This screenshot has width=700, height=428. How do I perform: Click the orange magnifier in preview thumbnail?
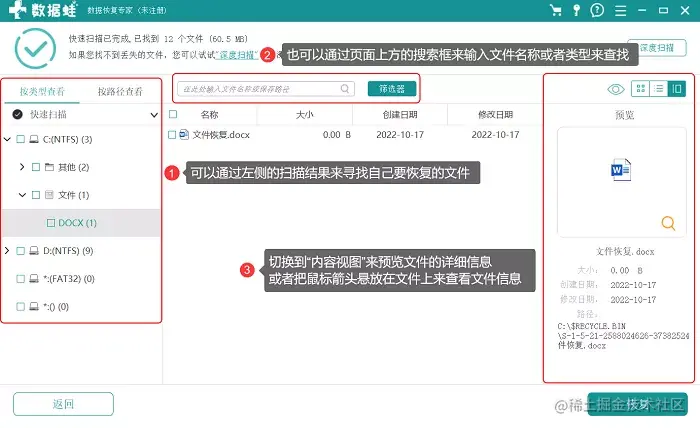click(668, 223)
